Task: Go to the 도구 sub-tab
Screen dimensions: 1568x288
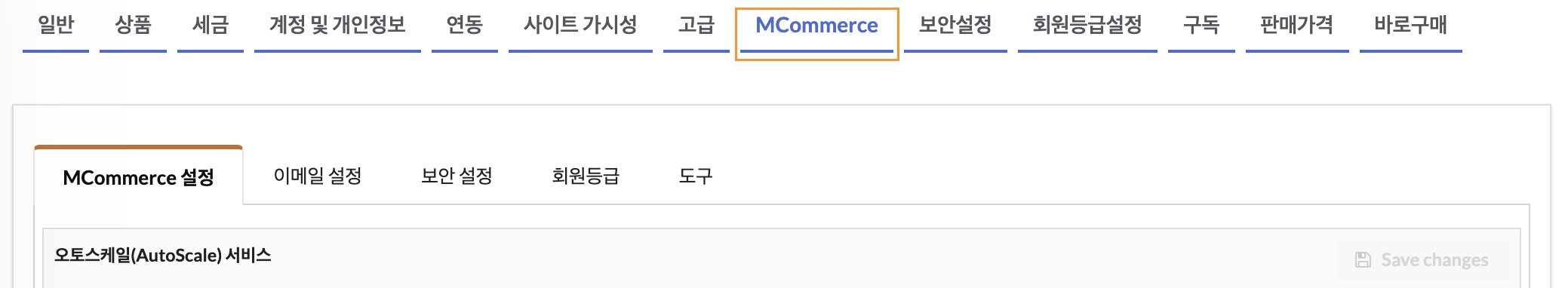Action: coord(696,176)
